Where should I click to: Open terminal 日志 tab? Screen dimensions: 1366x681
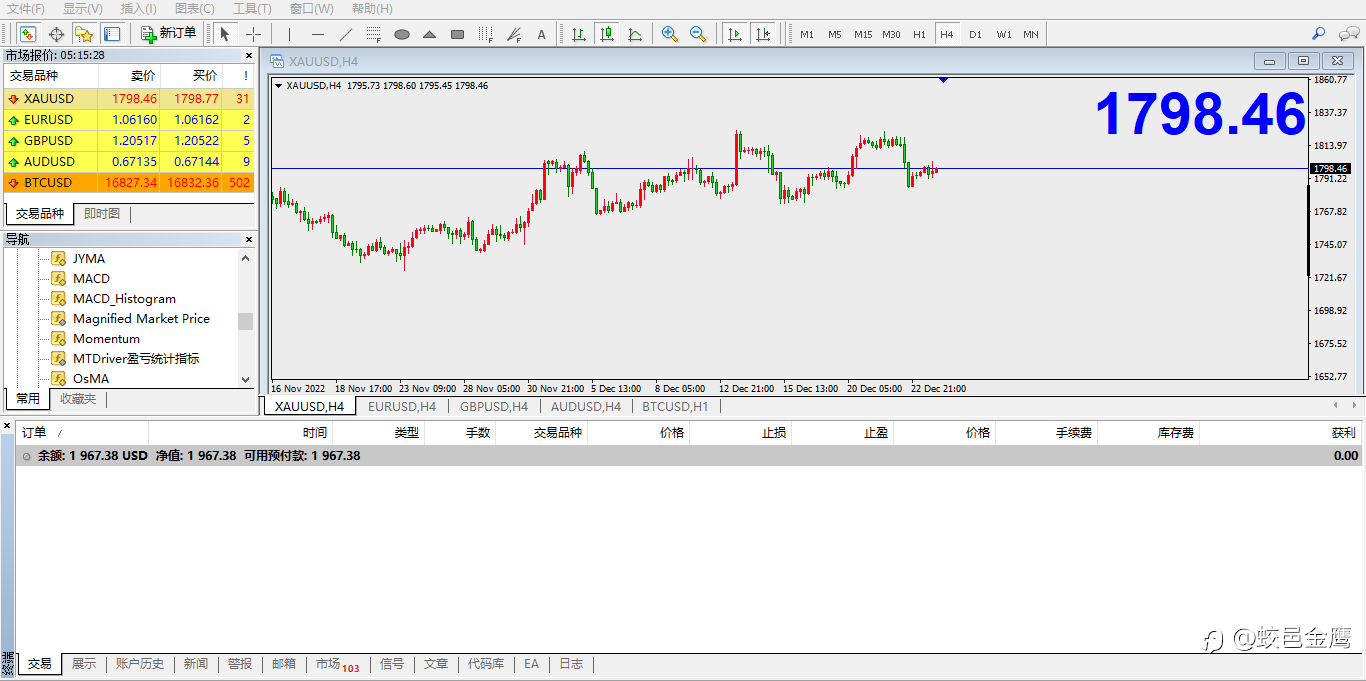tap(571, 664)
